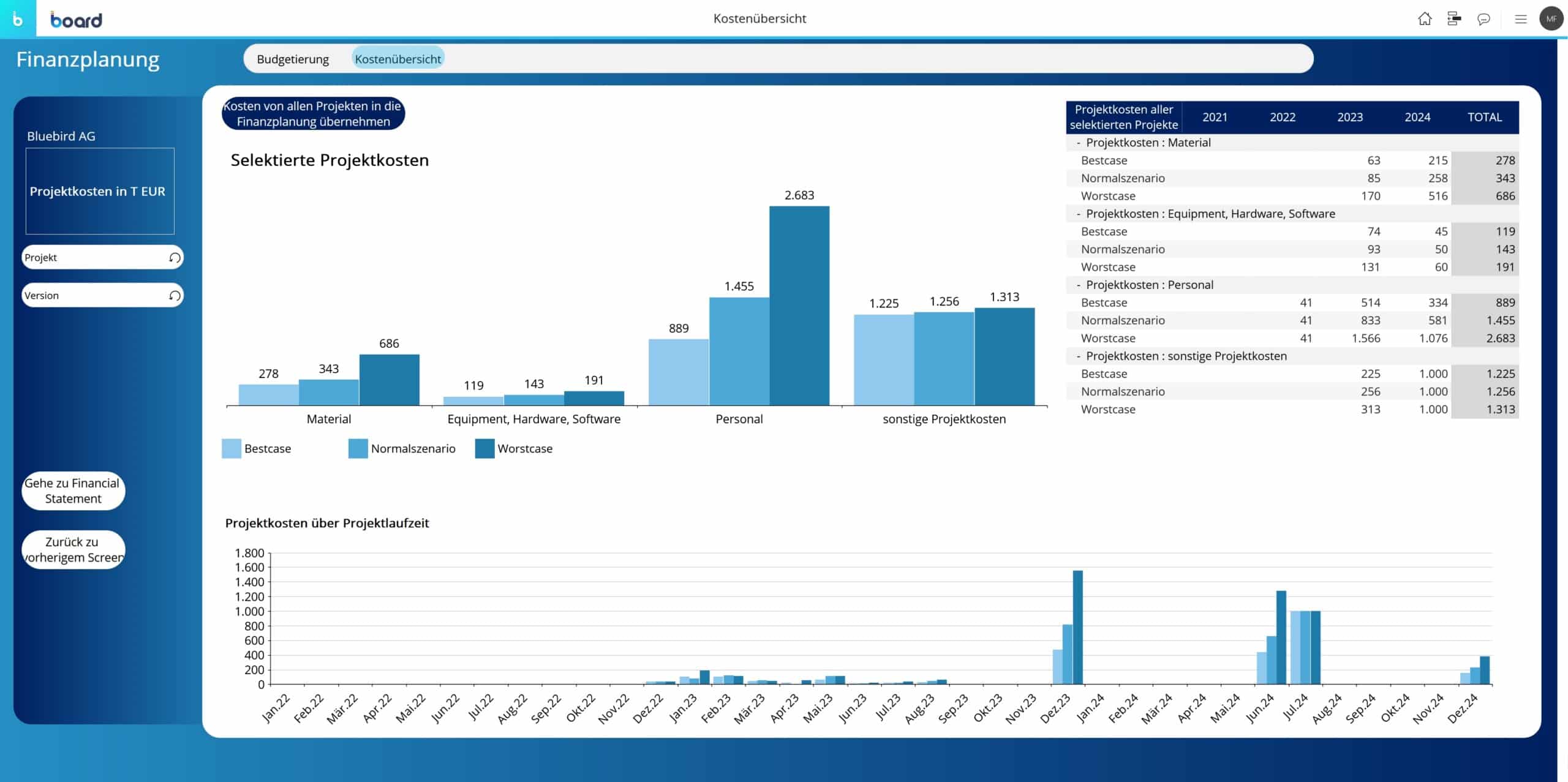The image size is (1568, 782).
Task: Toggle Bestcase legend swatch
Action: click(x=231, y=448)
